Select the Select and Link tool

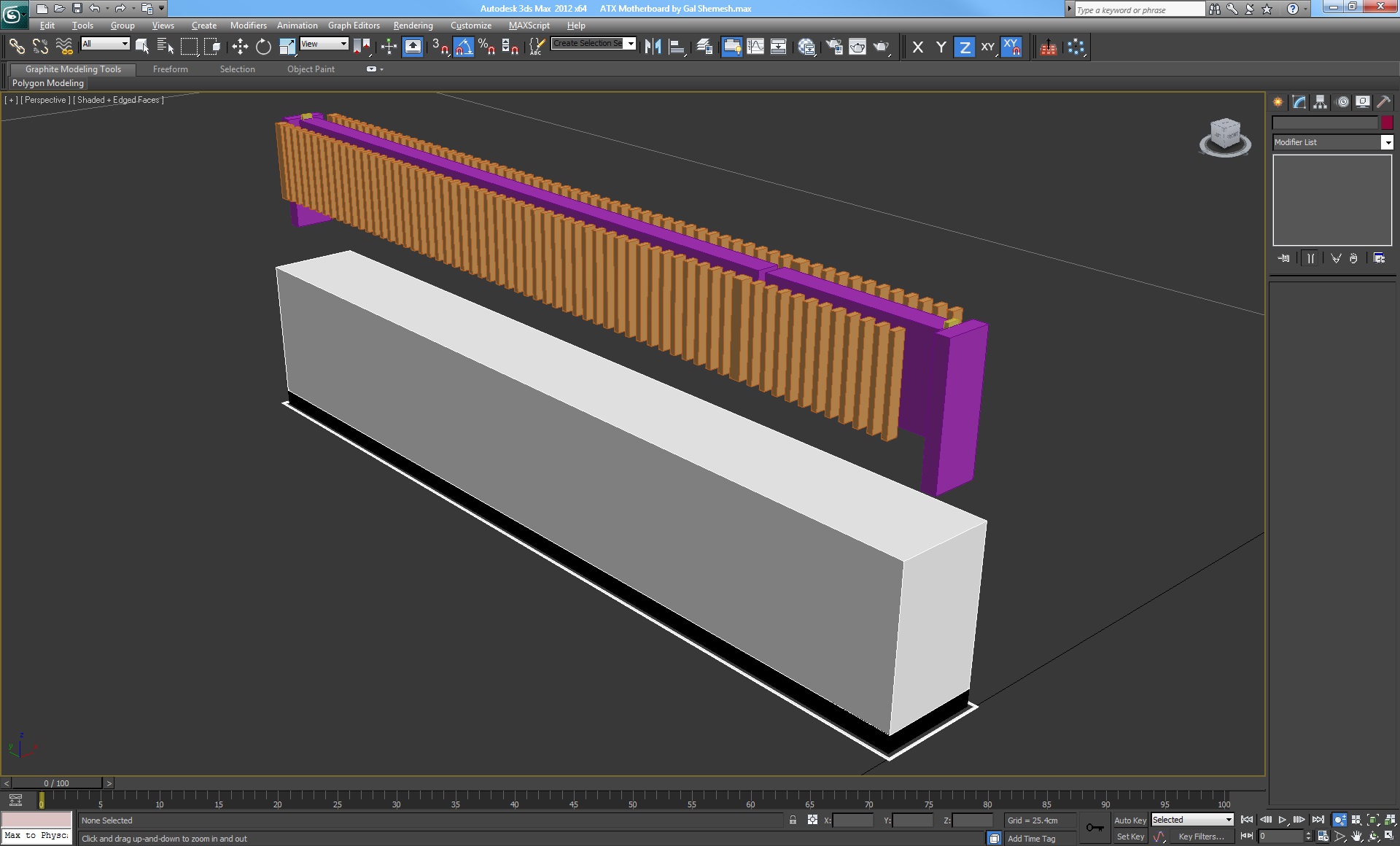point(17,47)
